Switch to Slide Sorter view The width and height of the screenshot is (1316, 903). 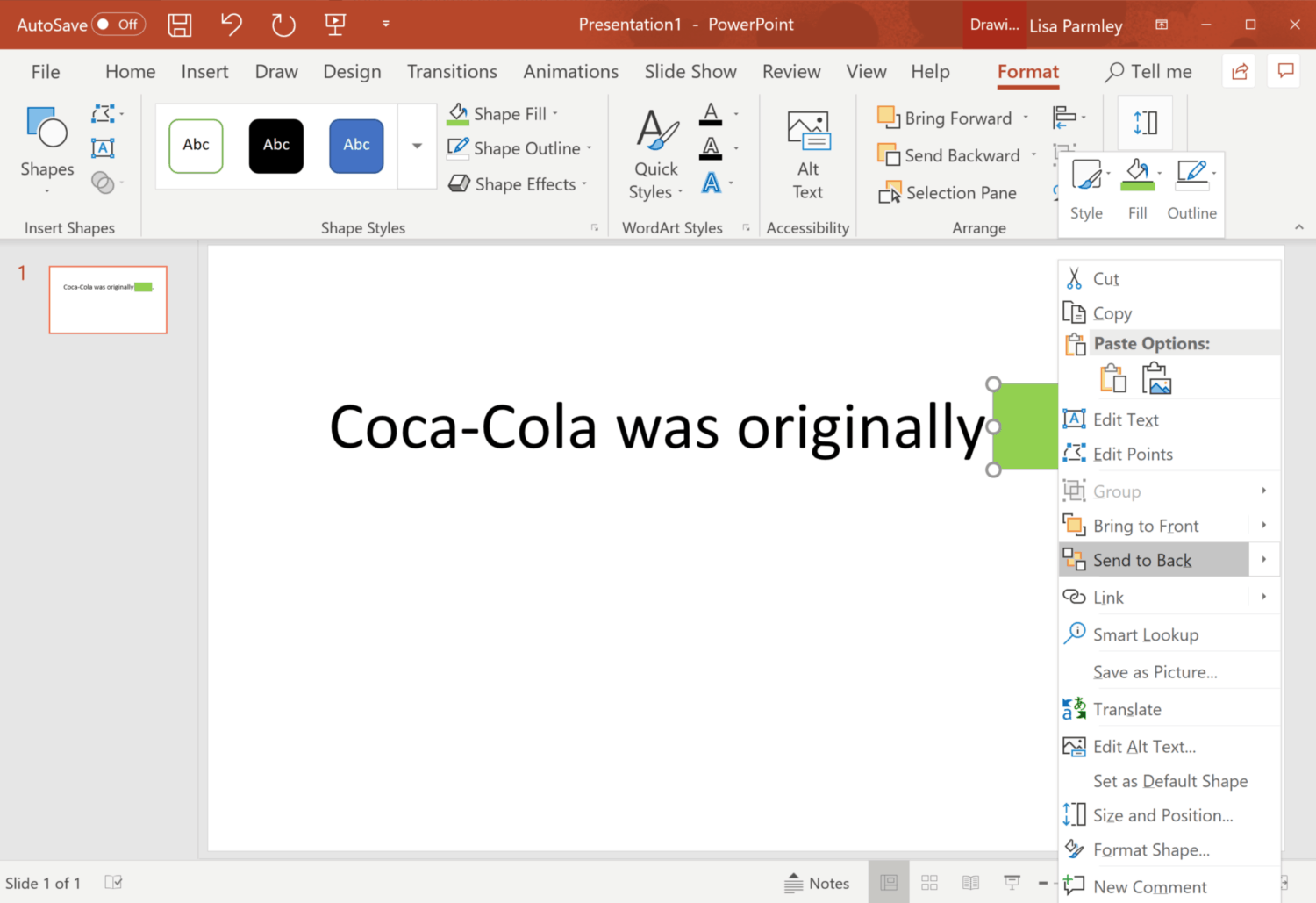pos(930,882)
